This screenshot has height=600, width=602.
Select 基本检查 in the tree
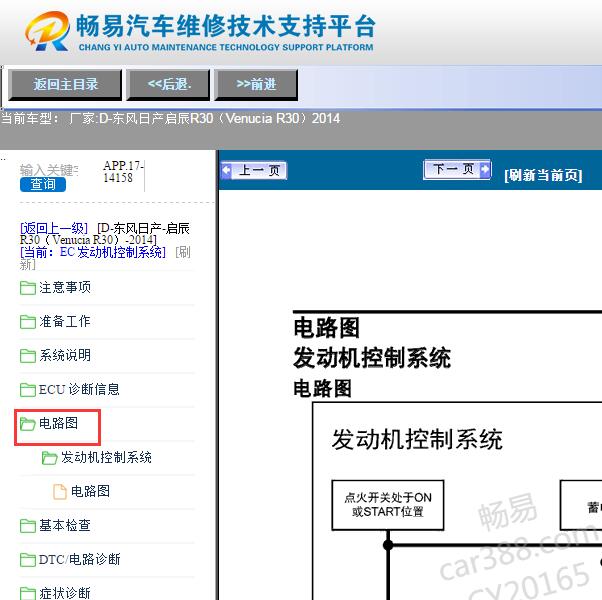65,526
